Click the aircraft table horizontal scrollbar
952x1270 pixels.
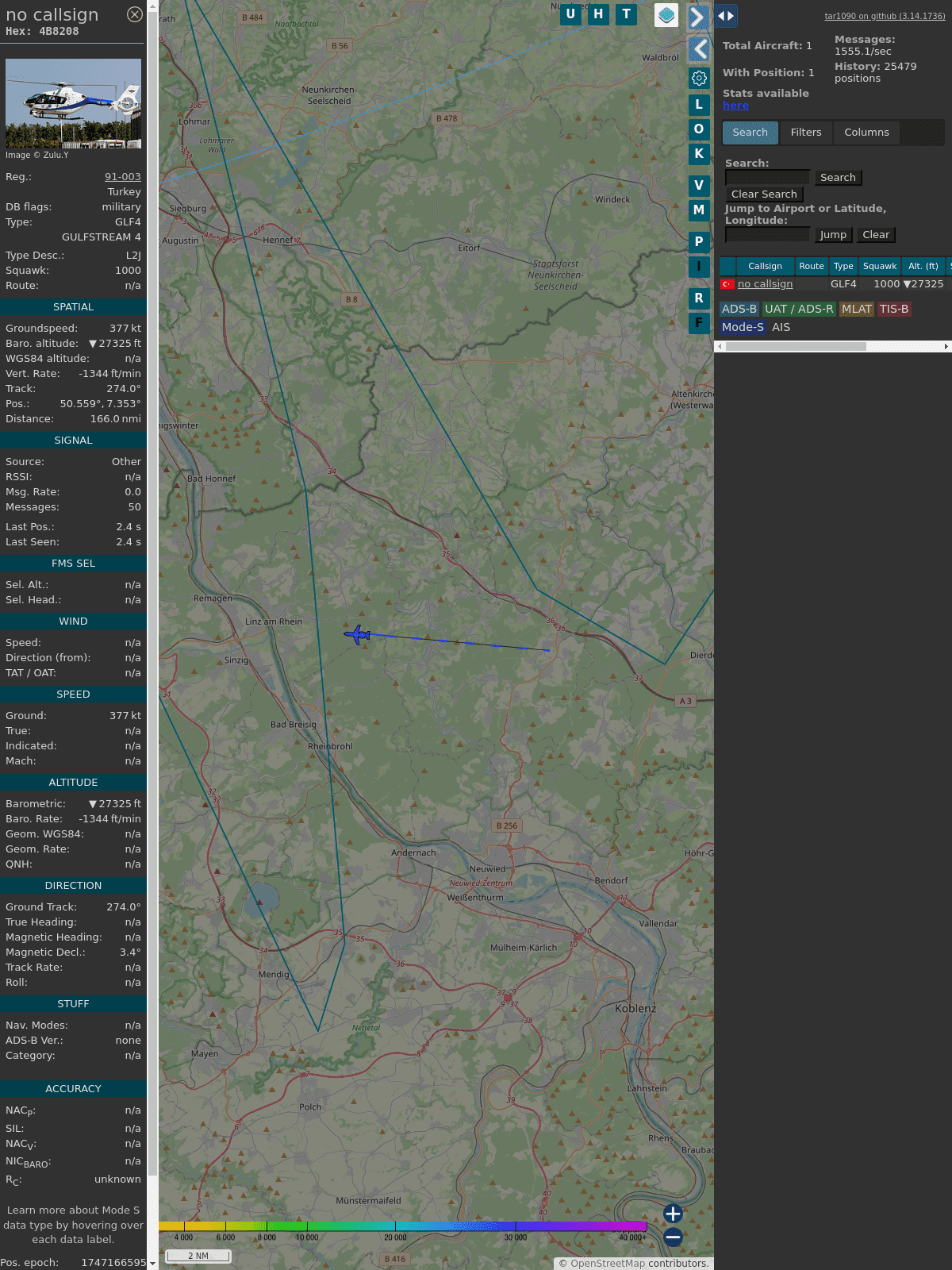coord(796,346)
